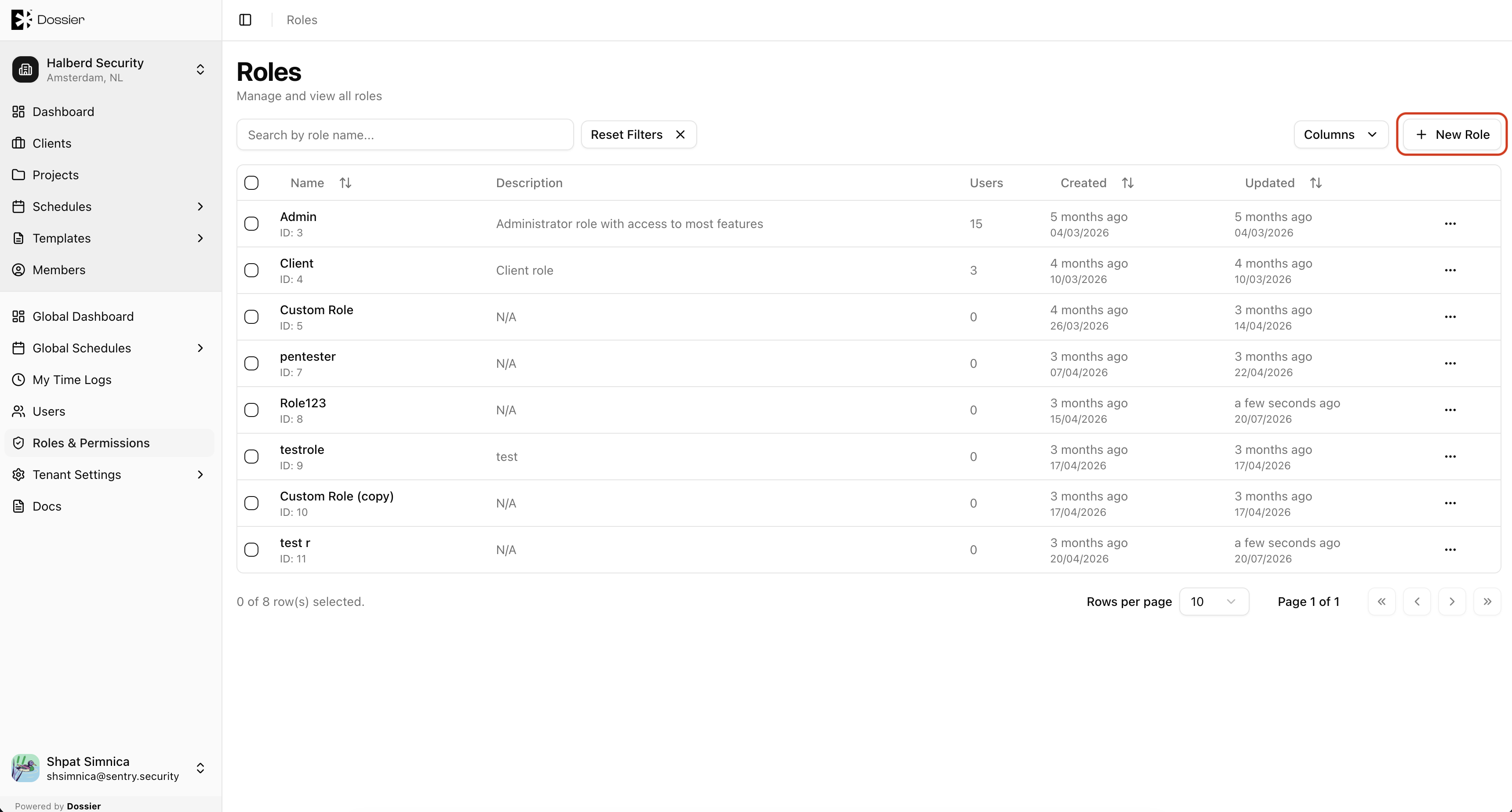The width and height of the screenshot is (1512, 812).
Task: Go to Clients in the sidebar
Action: [110, 143]
